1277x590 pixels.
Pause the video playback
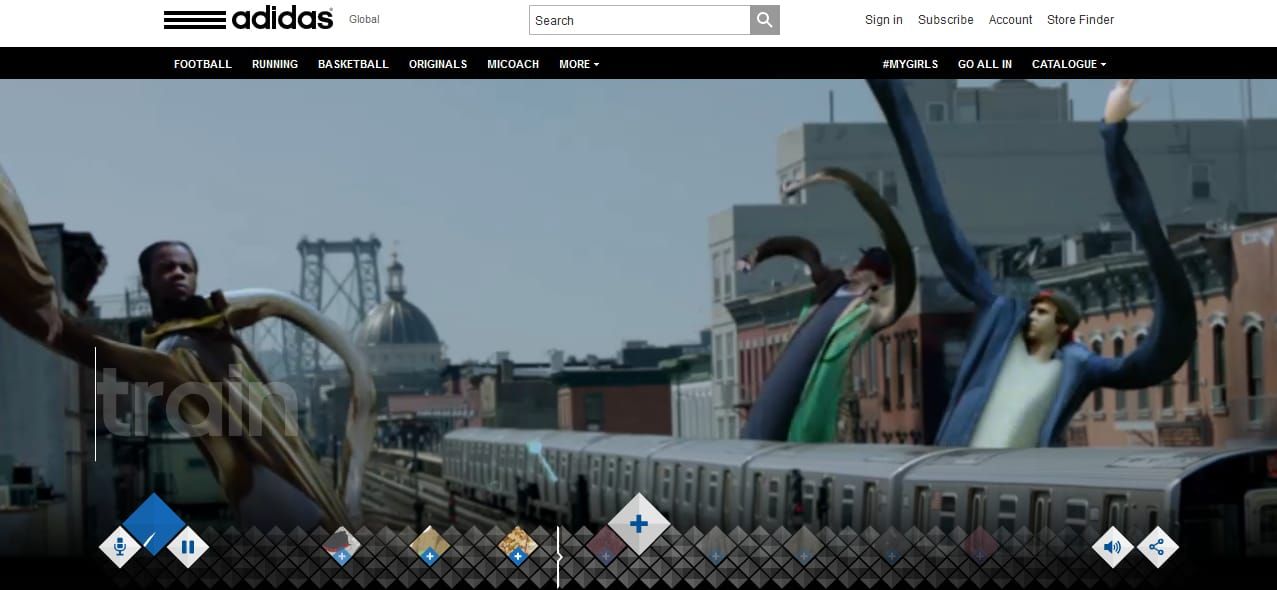[188, 547]
